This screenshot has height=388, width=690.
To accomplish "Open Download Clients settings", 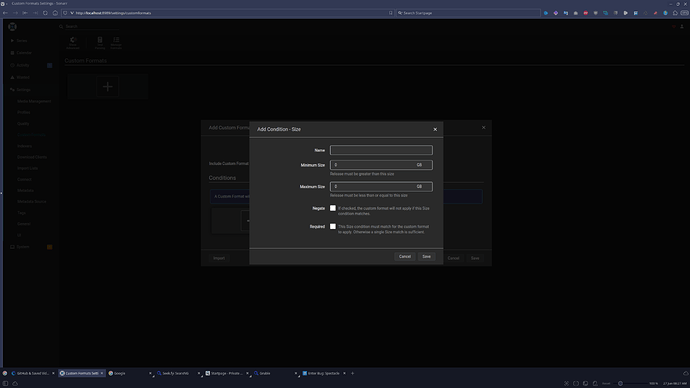I will tap(32, 157).
